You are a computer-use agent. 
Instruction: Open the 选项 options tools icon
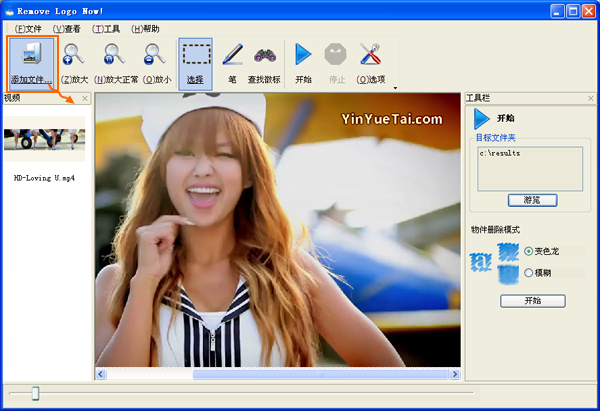(x=370, y=56)
